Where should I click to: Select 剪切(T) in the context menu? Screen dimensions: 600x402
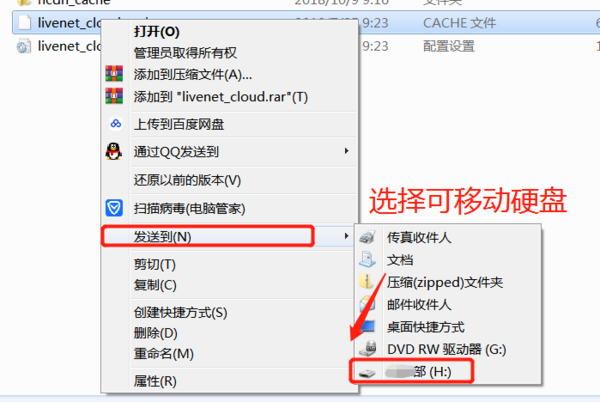coord(155,264)
